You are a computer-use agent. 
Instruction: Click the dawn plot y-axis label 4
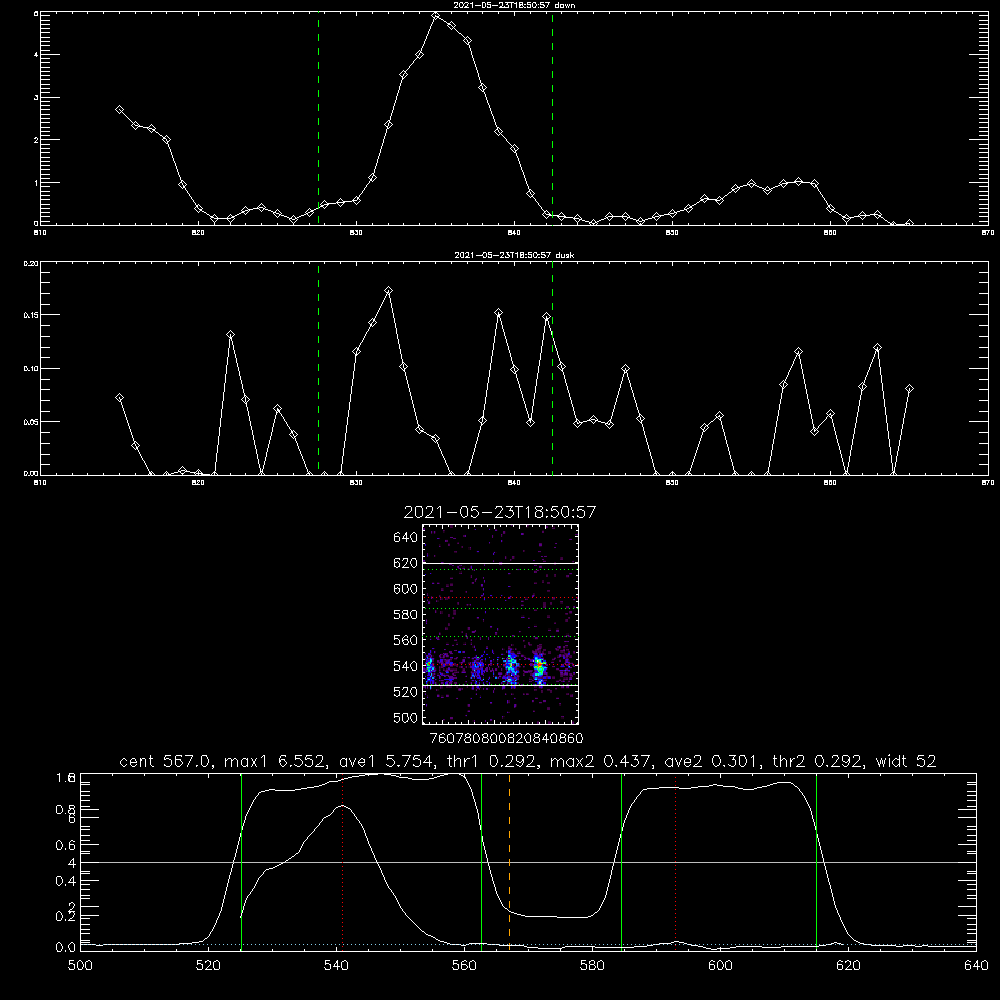(x=36, y=55)
